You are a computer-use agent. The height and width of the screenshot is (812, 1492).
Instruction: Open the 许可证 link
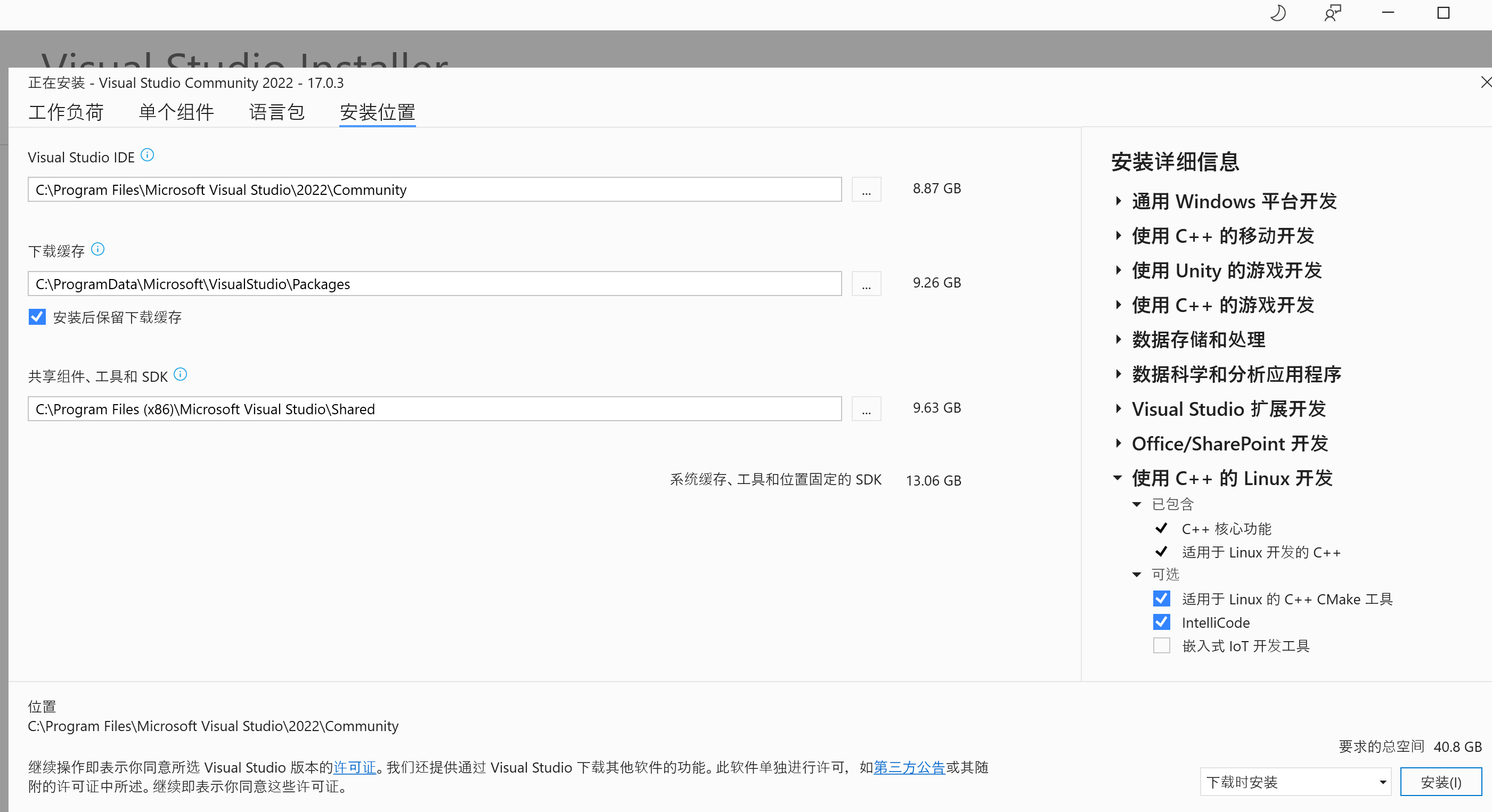(355, 767)
